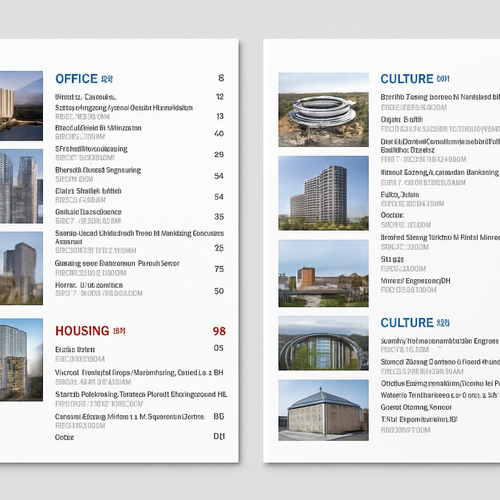Open the dark grey office tower photo
This screenshot has height=500, width=500.
pyautogui.click(x=21, y=268)
